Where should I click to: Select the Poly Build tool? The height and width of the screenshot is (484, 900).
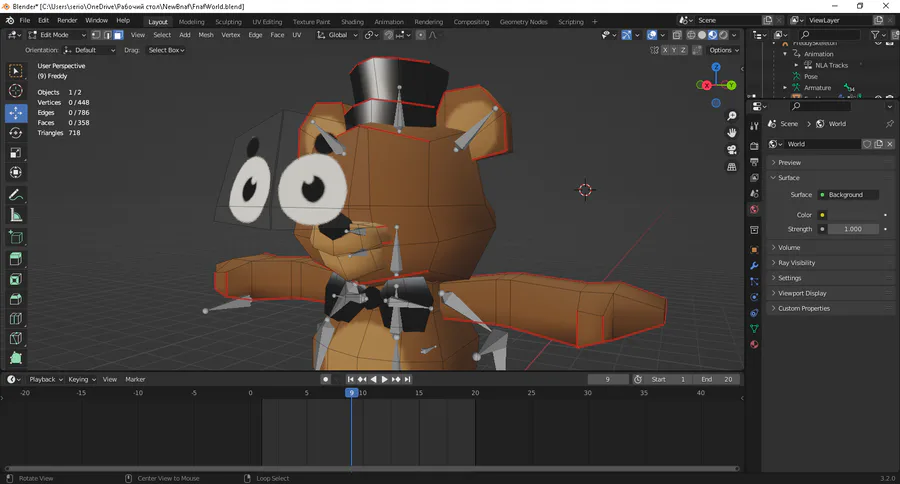pyautogui.click(x=16, y=358)
